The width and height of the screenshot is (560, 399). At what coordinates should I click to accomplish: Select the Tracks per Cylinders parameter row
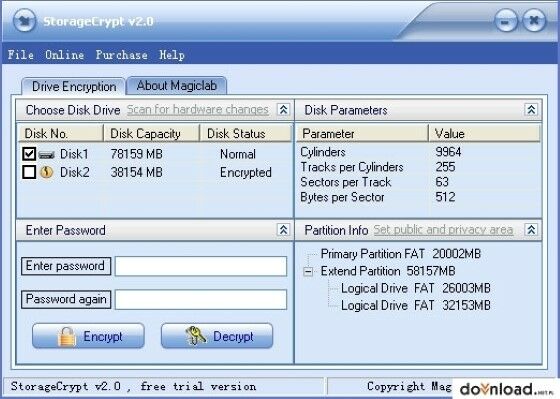[419, 167]
